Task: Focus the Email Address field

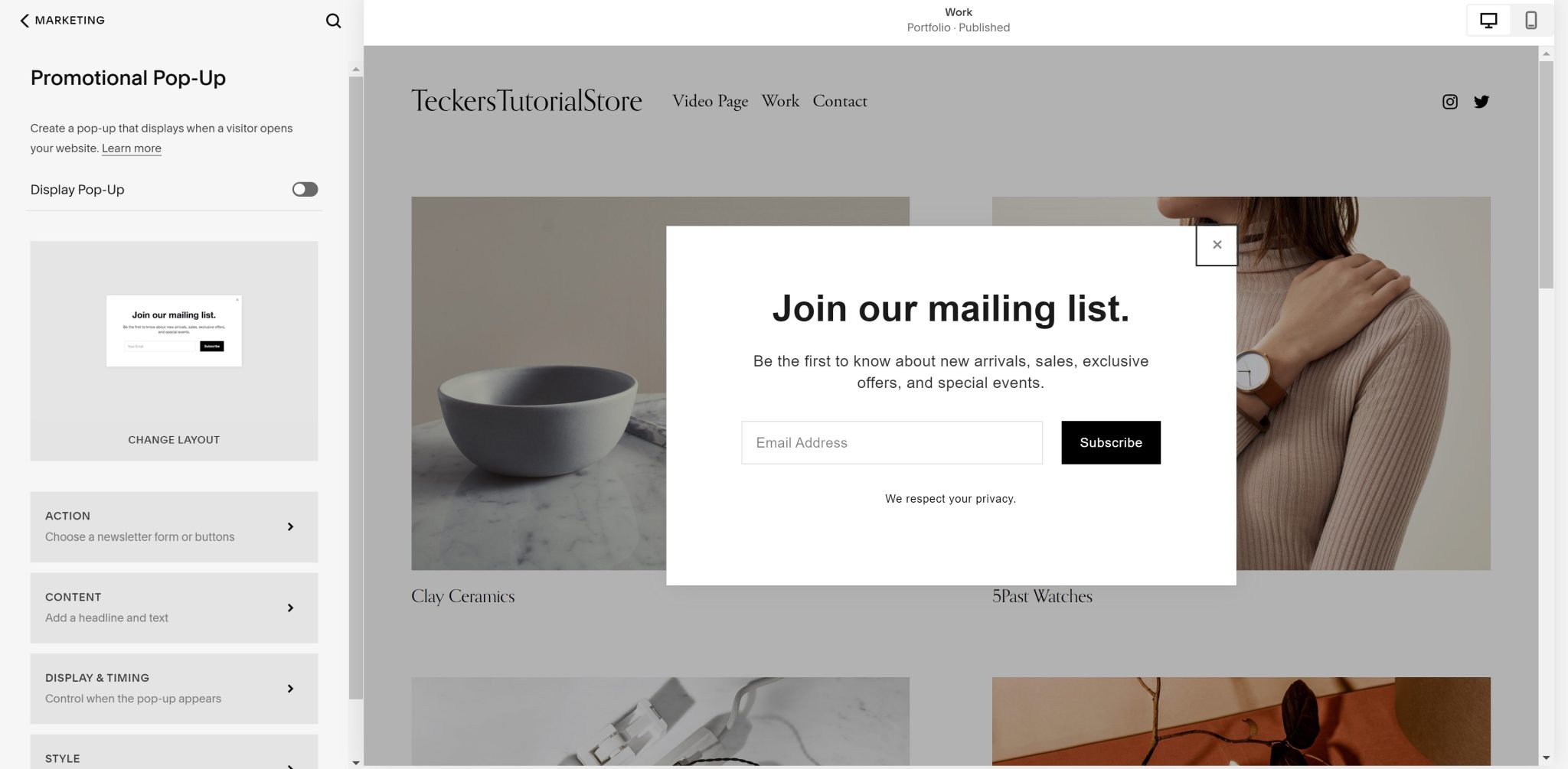Action: pos(892,442)
